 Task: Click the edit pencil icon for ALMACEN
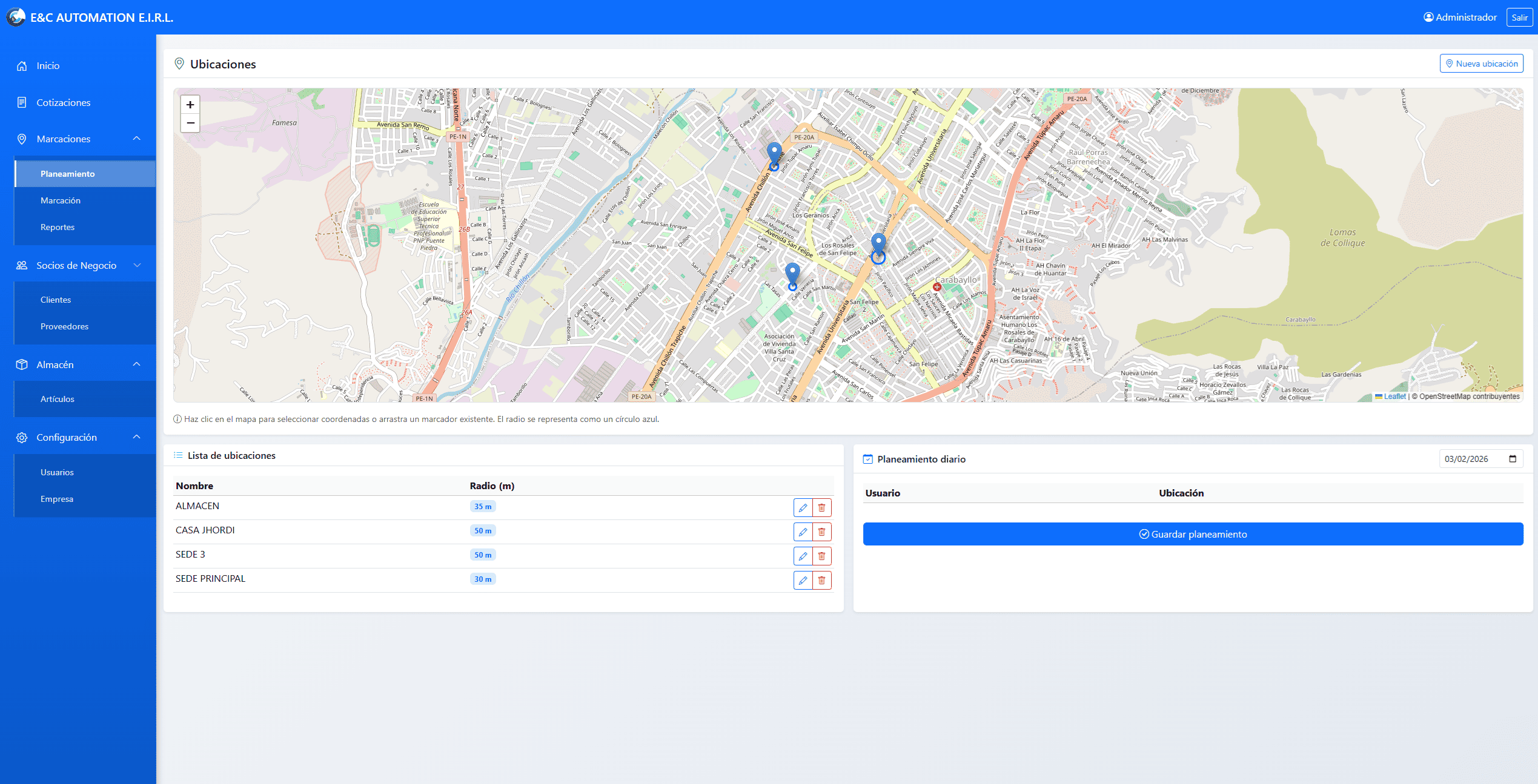tap(803, 507)
